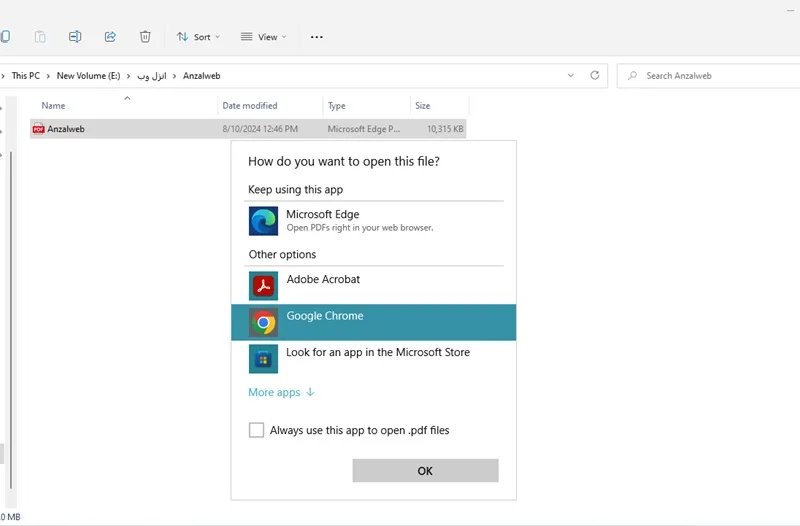Click the Microsoft Edge P... type cell
This screenshot has width=800, height=526.
(x=364, y=129)
